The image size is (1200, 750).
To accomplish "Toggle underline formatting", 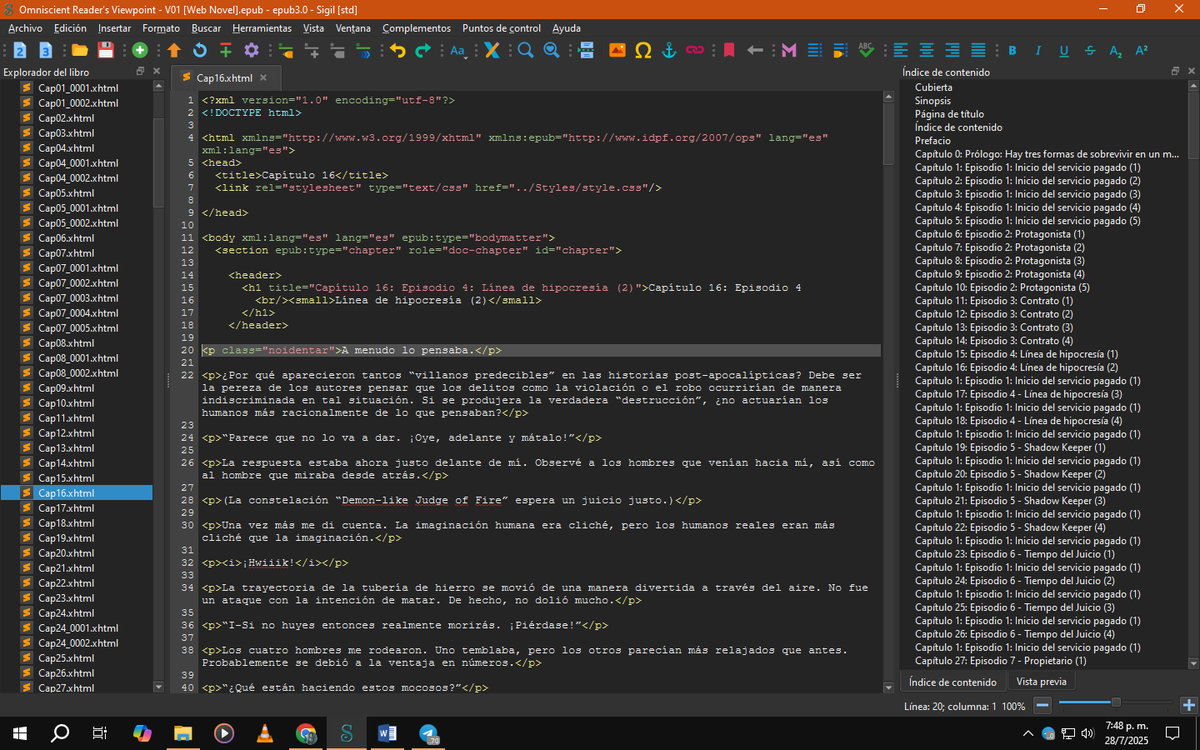I will click(1064, 50).
